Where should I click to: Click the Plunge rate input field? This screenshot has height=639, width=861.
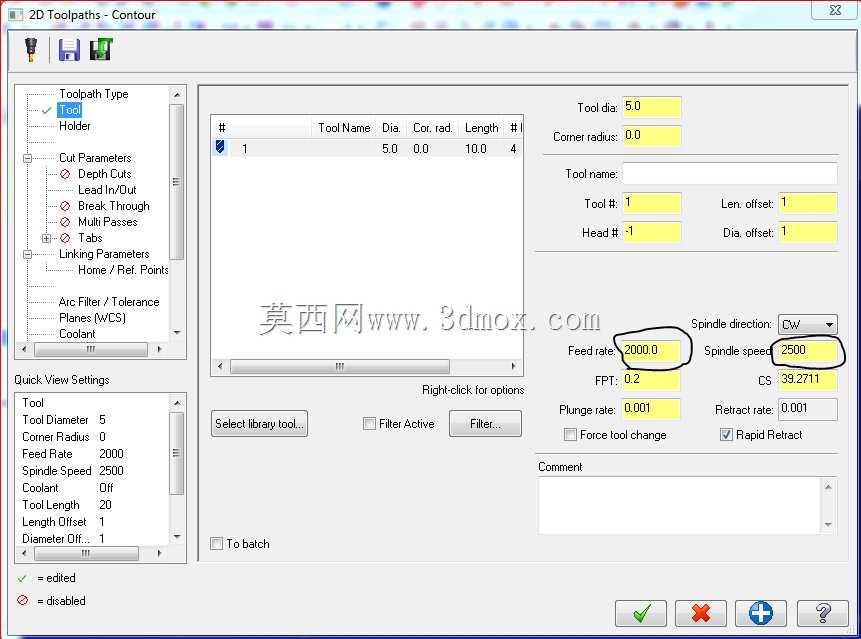point(652,409)
